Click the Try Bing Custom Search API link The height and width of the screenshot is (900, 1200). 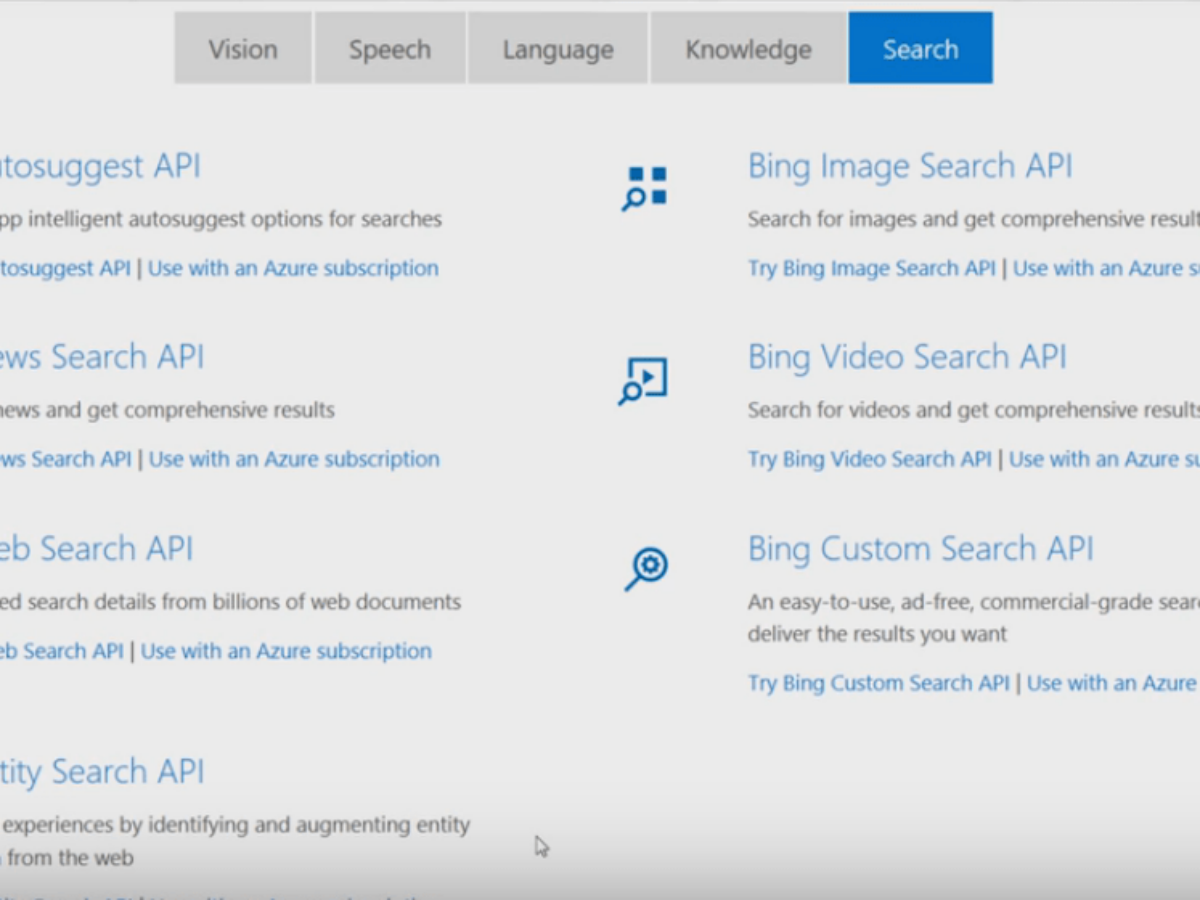coord(878,683)
